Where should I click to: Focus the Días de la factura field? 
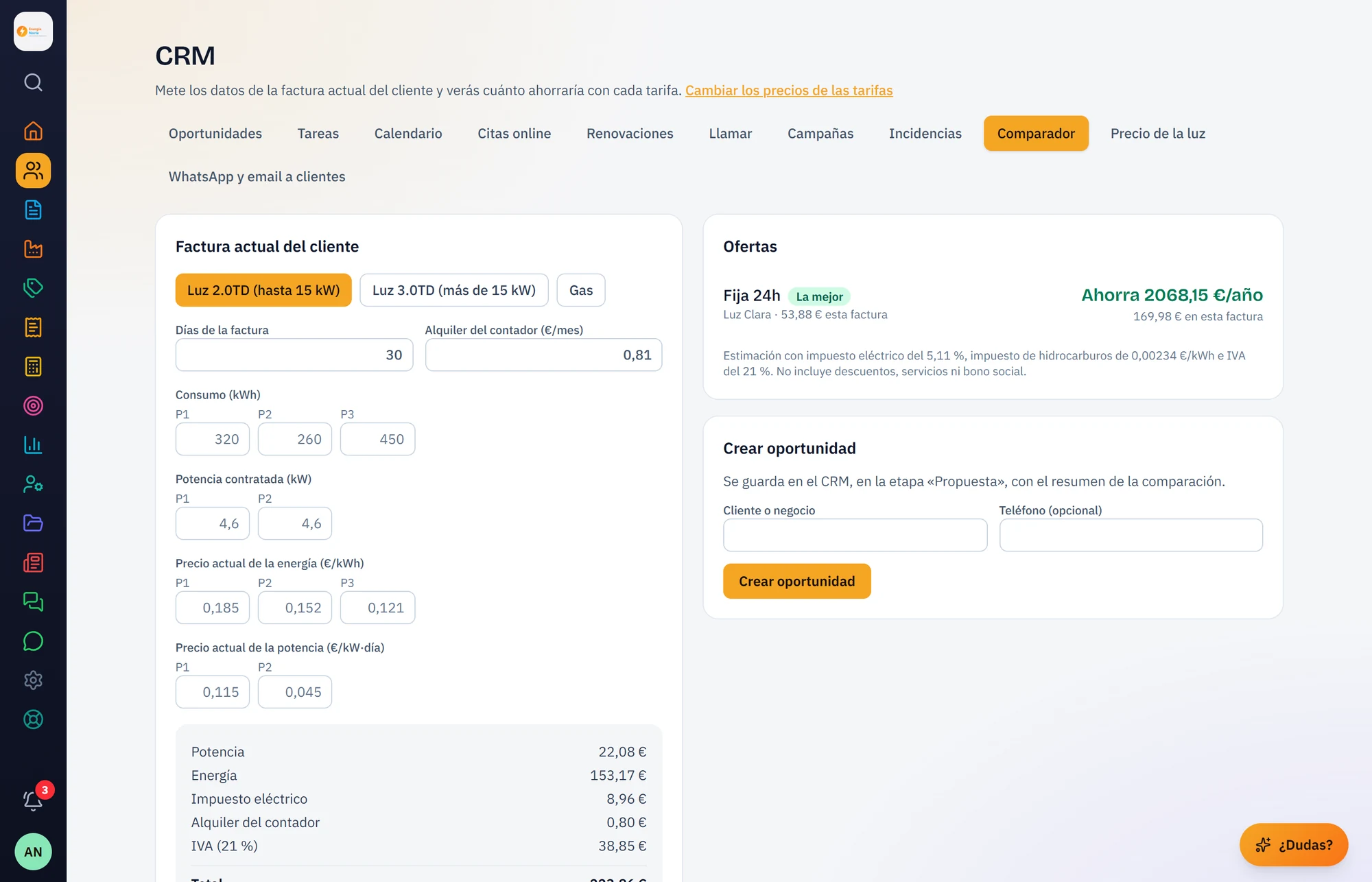pos(294,355)
